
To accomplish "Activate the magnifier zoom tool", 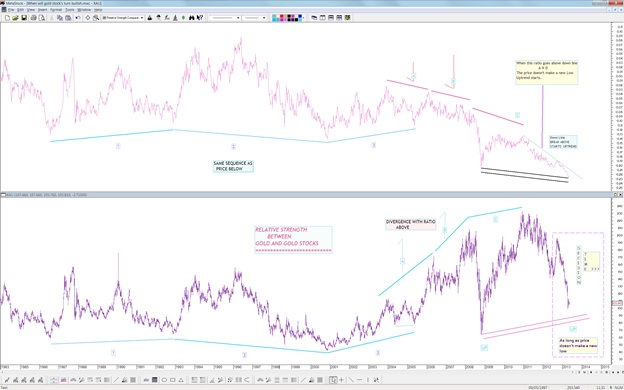I will [96, 18].
